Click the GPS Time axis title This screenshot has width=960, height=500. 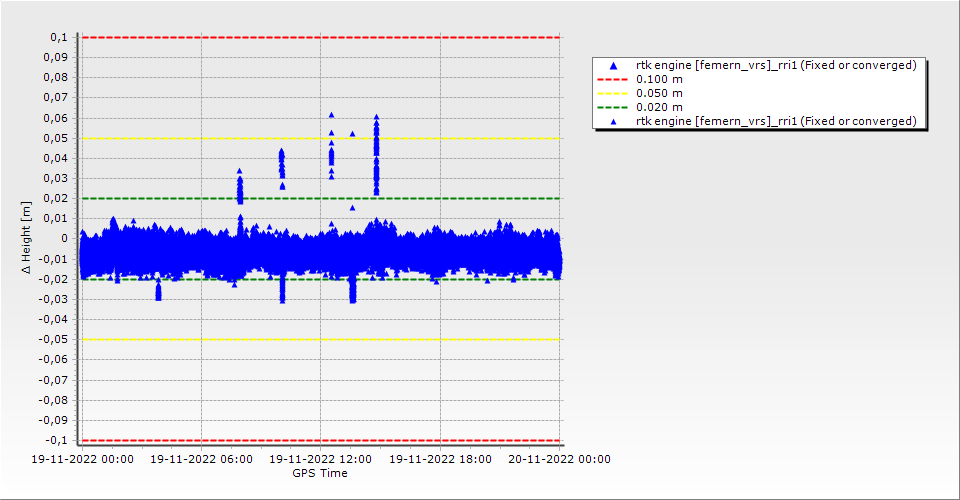320,473
